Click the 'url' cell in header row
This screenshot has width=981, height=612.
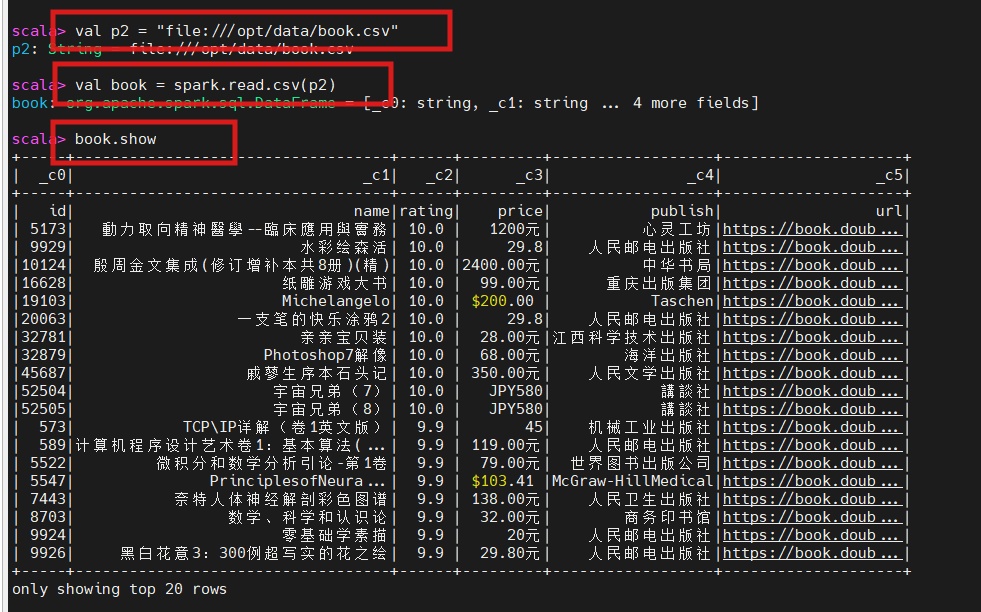tap(889, 212)
